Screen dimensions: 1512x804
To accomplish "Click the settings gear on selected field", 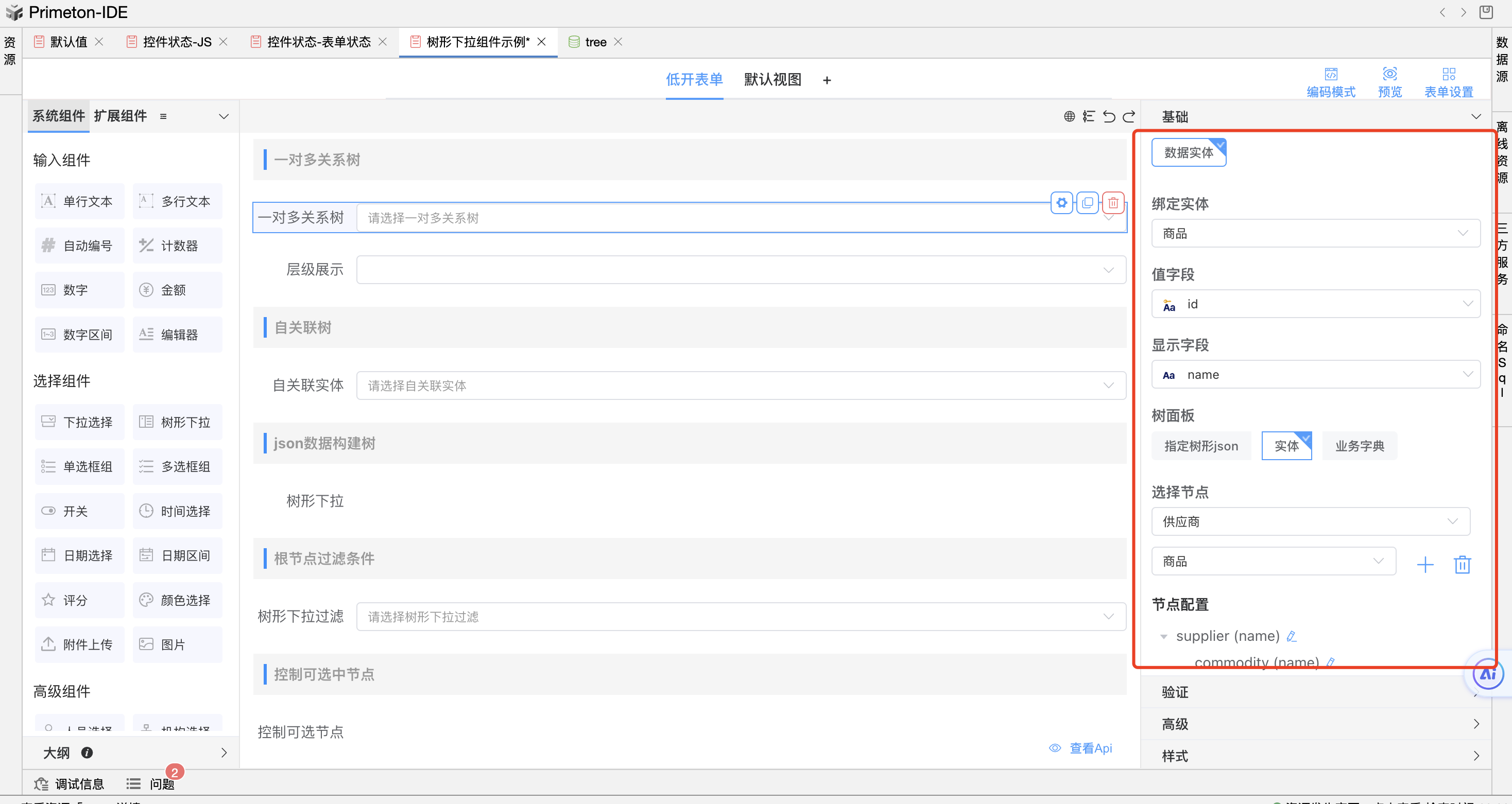I will coord(1061,203).
